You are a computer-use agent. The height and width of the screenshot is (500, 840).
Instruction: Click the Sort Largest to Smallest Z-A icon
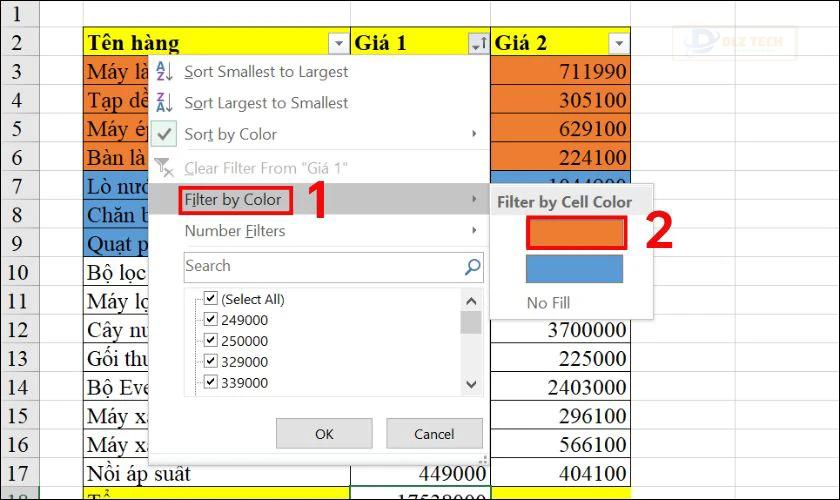coord(164,102)
